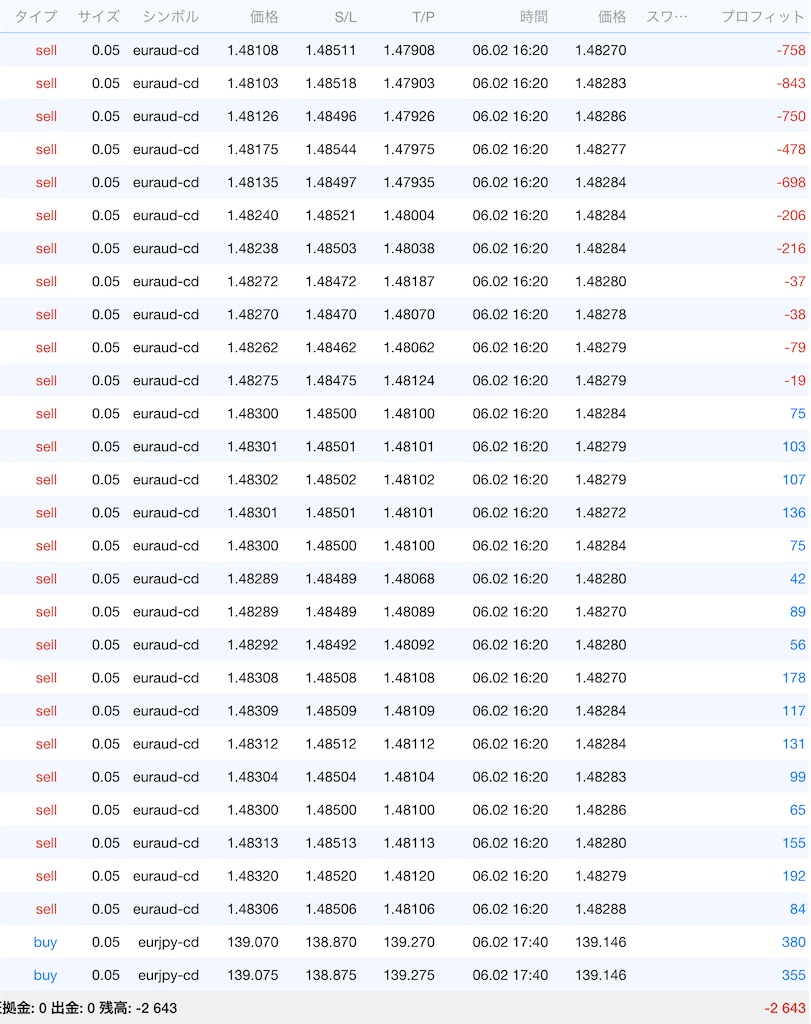Click the 残高: -2 643 balance text

click(138, 1008)
